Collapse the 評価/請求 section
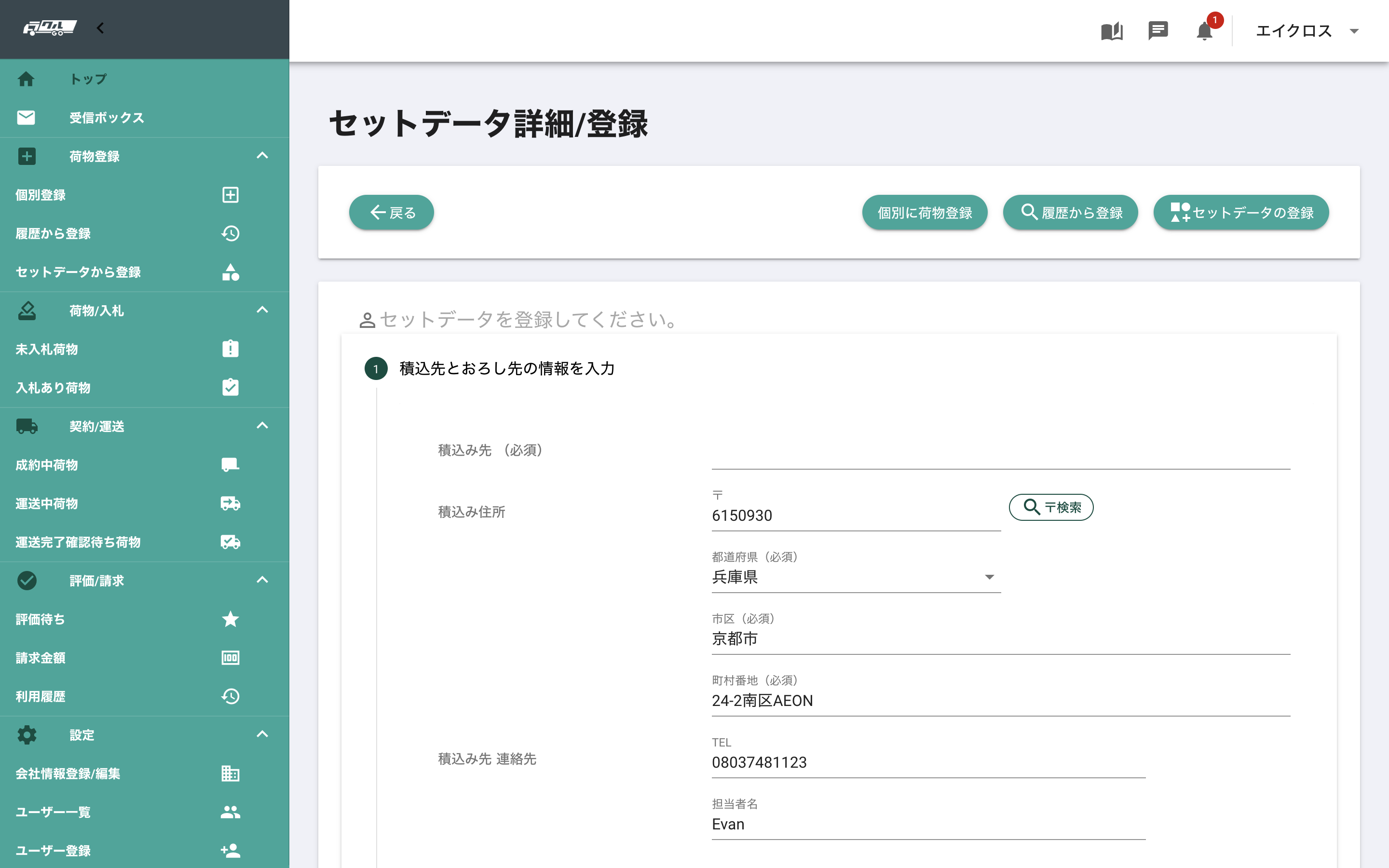 click(262, 580)
